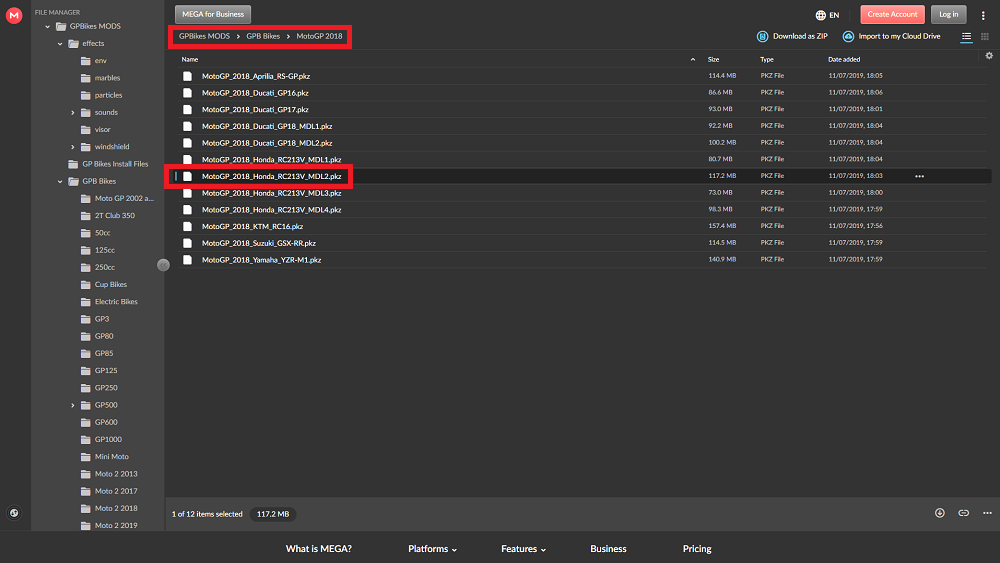This screenshot has width=1000, height=563.
Task: Click the folder icon next to marbles
Action: pyautogui.click(x=86, y=78)
